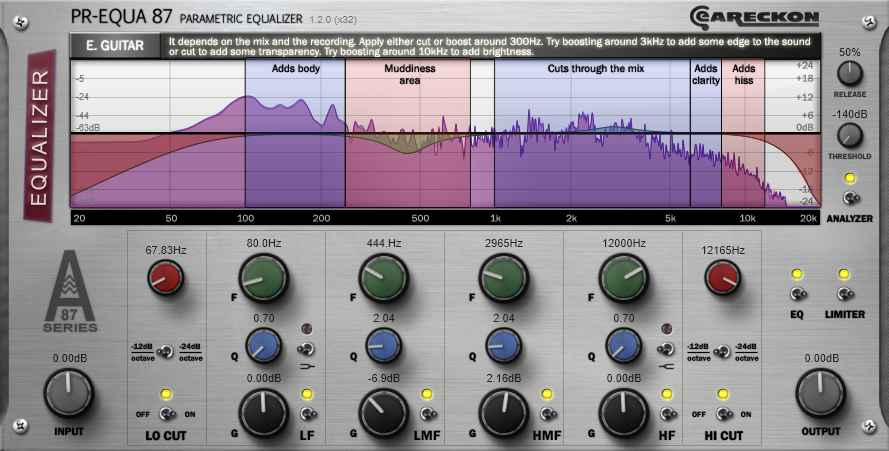
Task: Flip the LO CUT OFF/ON switch
Action: tap(166, 414)
